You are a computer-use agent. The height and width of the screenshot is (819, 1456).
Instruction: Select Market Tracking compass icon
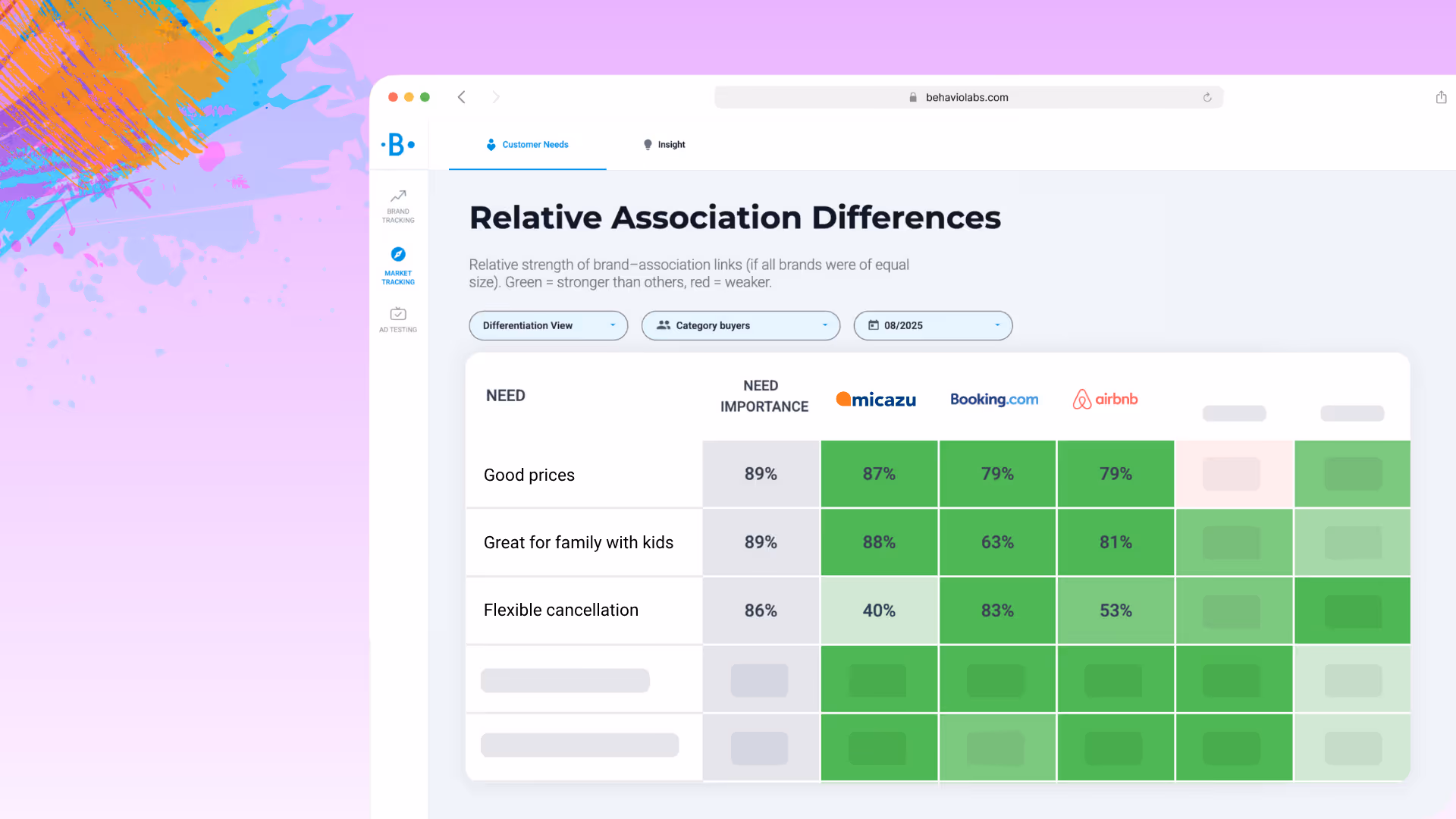(x=397, y=255)
